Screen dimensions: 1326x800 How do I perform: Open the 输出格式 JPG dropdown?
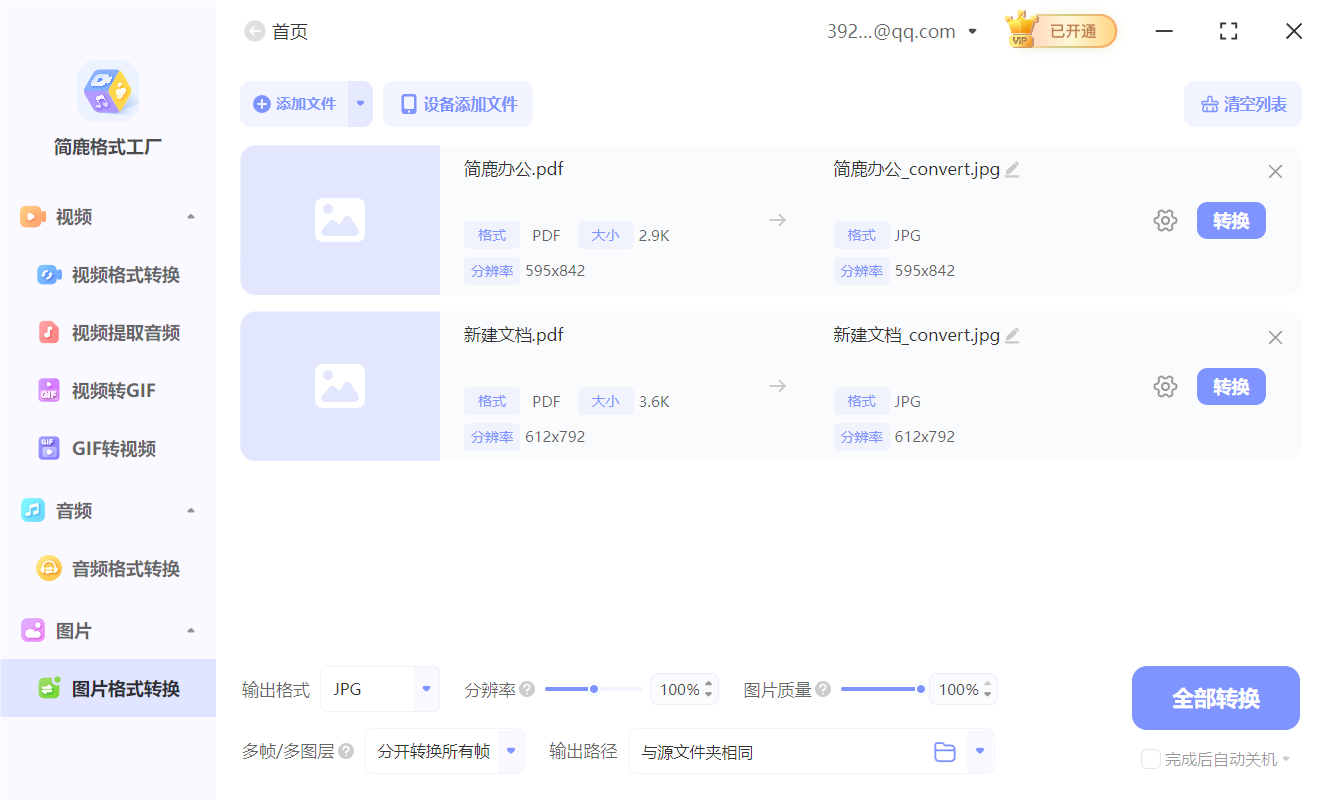tap(380, 689)
